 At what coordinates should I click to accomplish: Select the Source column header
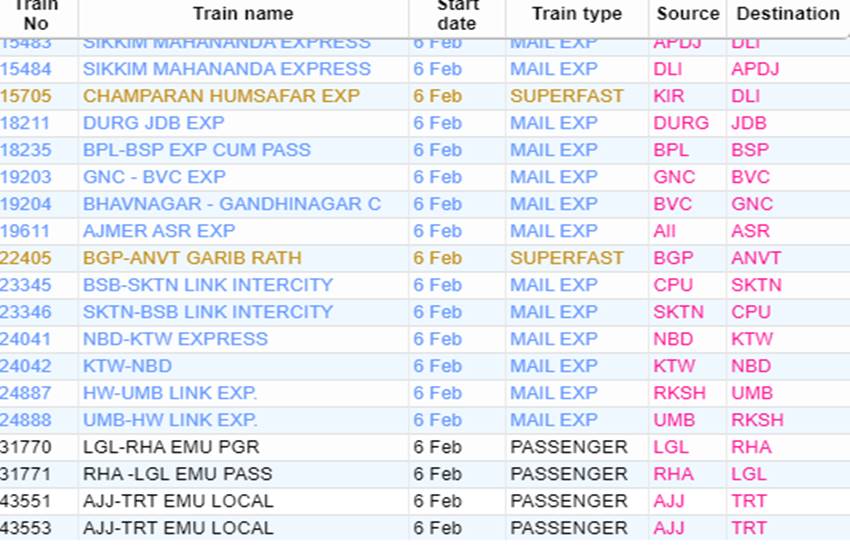(688, 14)
